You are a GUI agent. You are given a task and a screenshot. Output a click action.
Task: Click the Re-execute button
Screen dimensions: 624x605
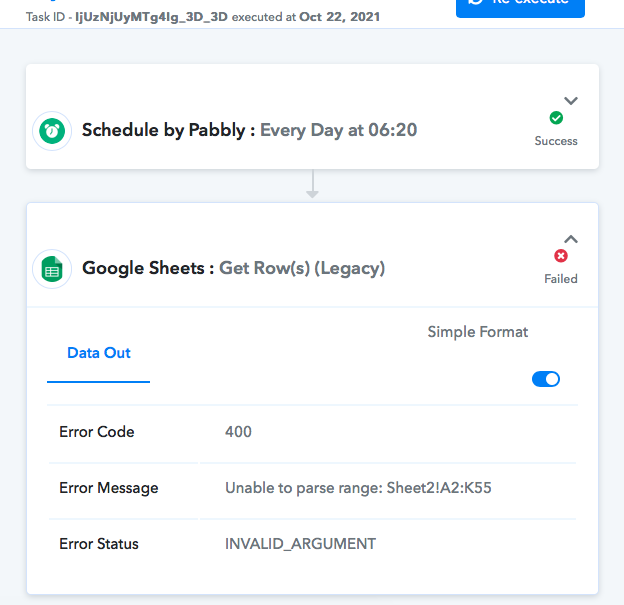(x=520, y=6)
